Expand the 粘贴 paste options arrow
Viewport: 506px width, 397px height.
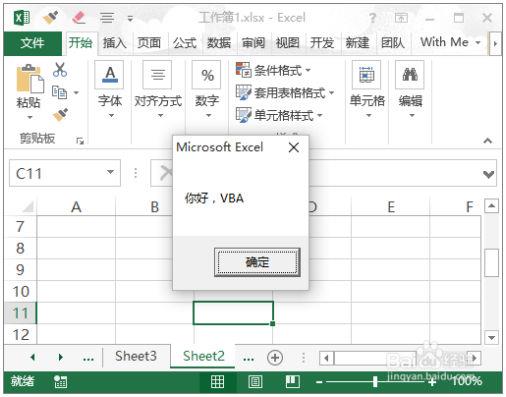[x=30, y=117]
